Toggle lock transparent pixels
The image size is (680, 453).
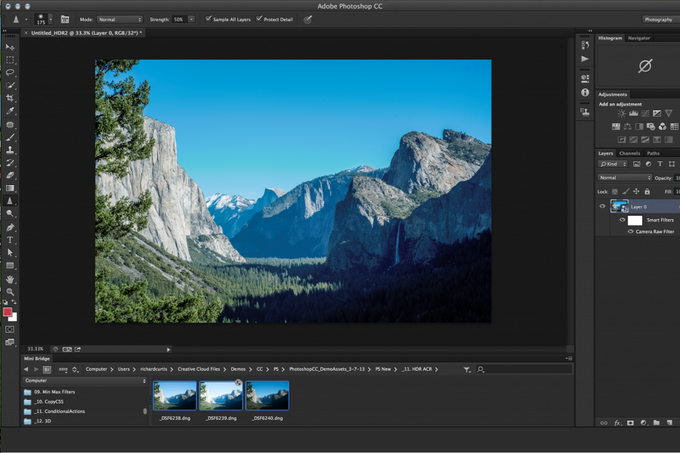(615, 191)
